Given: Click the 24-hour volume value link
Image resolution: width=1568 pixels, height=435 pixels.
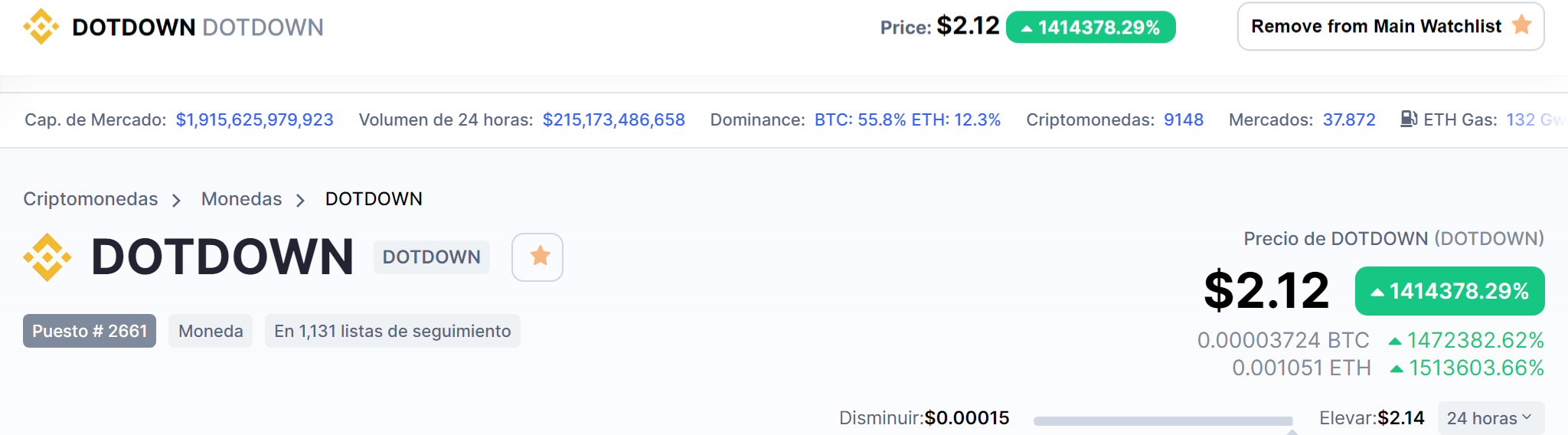Looking at the screenshot, I should [x=613, y=120].
